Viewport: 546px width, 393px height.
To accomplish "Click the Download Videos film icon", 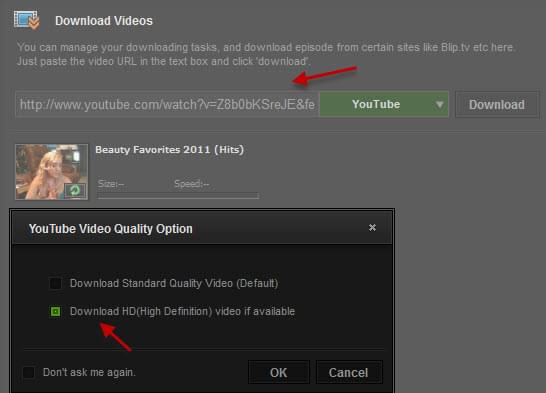I will tap(27, 20).
